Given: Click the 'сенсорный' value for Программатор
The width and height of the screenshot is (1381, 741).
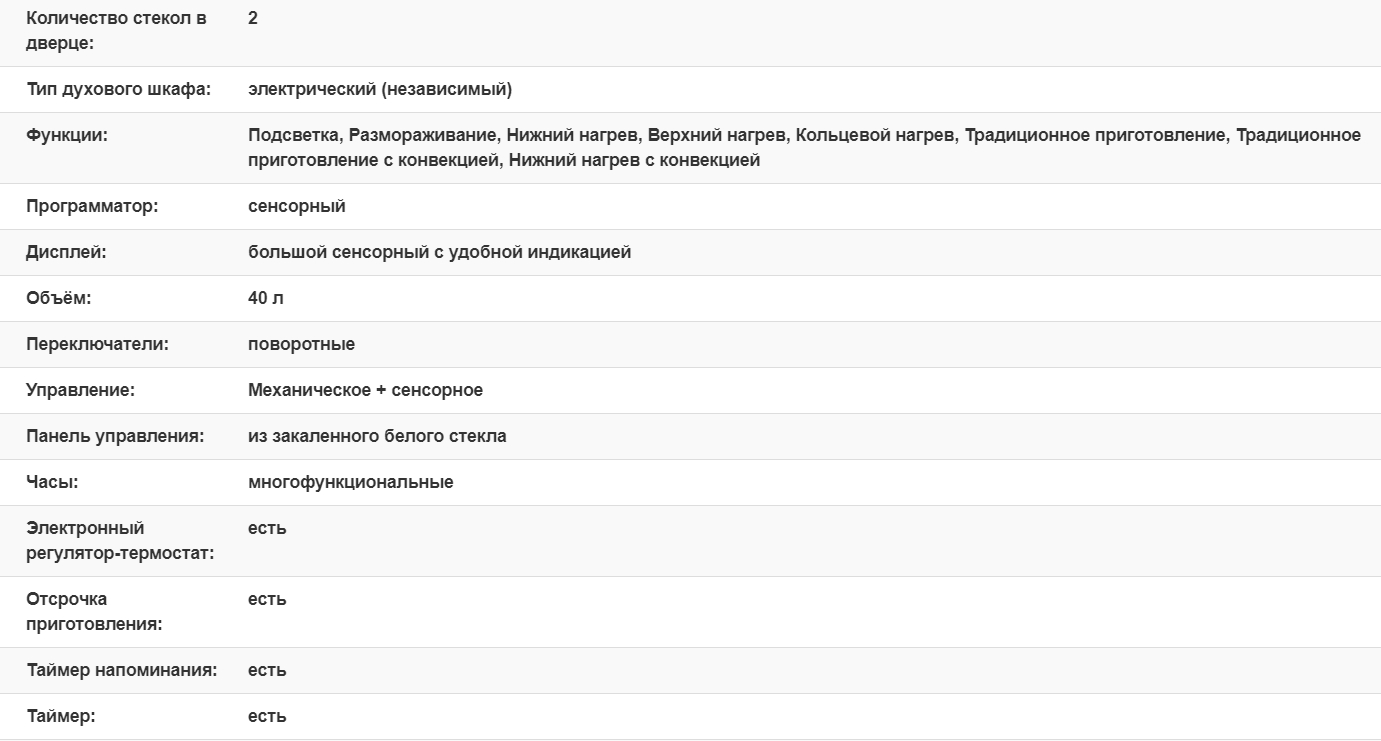Looking at the screenshot, I should tap(297, 206).
